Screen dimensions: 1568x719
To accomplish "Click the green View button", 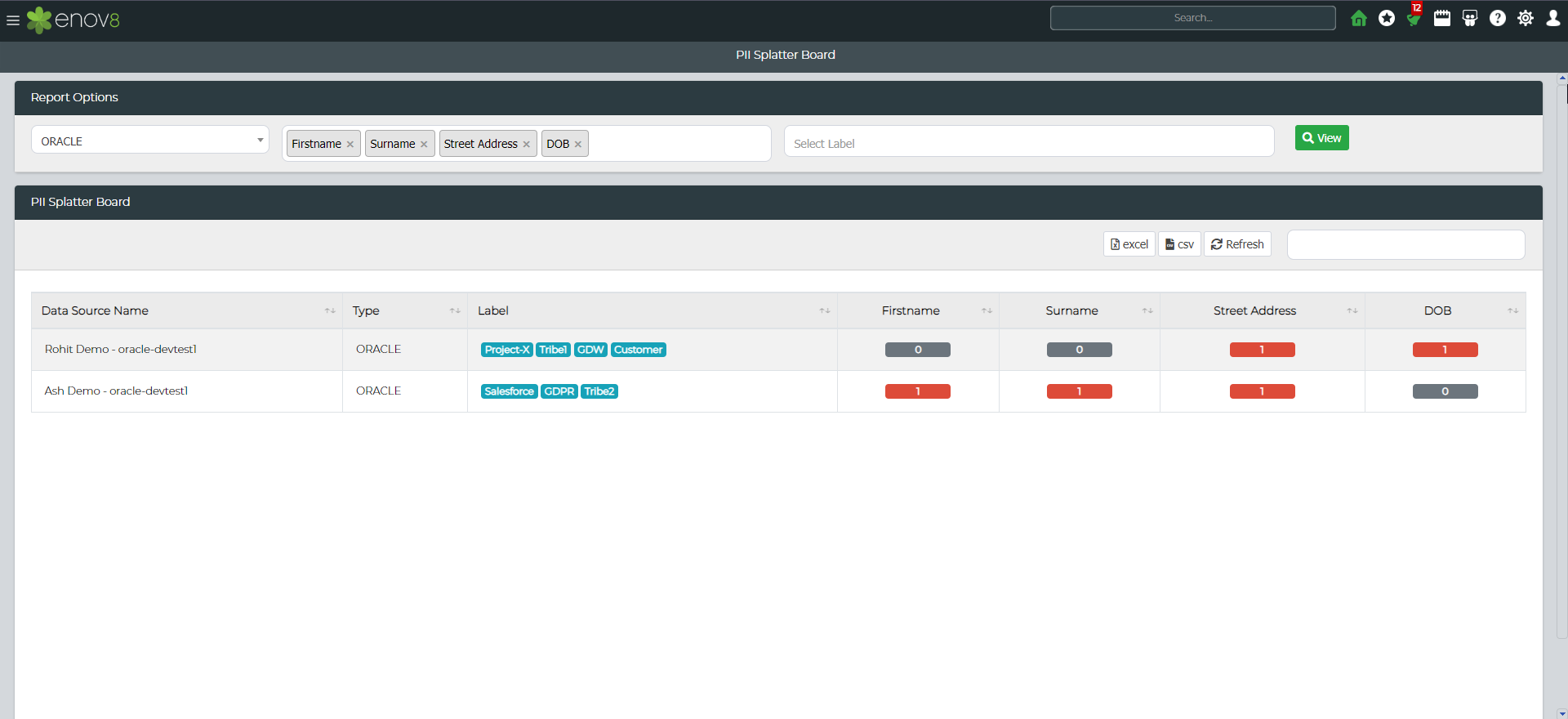I will (1321, 138).
